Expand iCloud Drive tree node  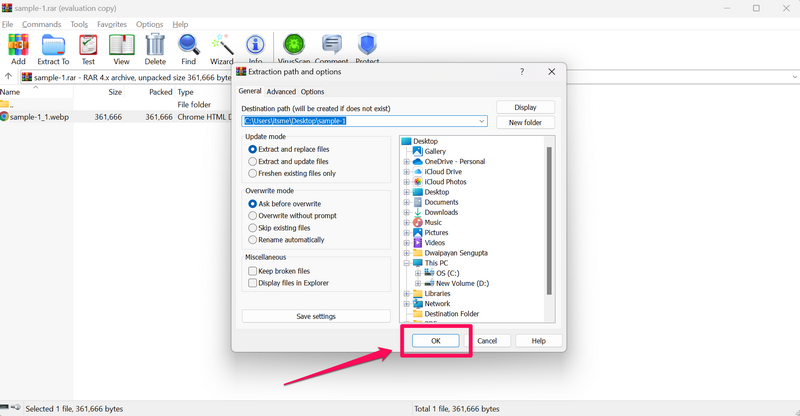(407, 172)
